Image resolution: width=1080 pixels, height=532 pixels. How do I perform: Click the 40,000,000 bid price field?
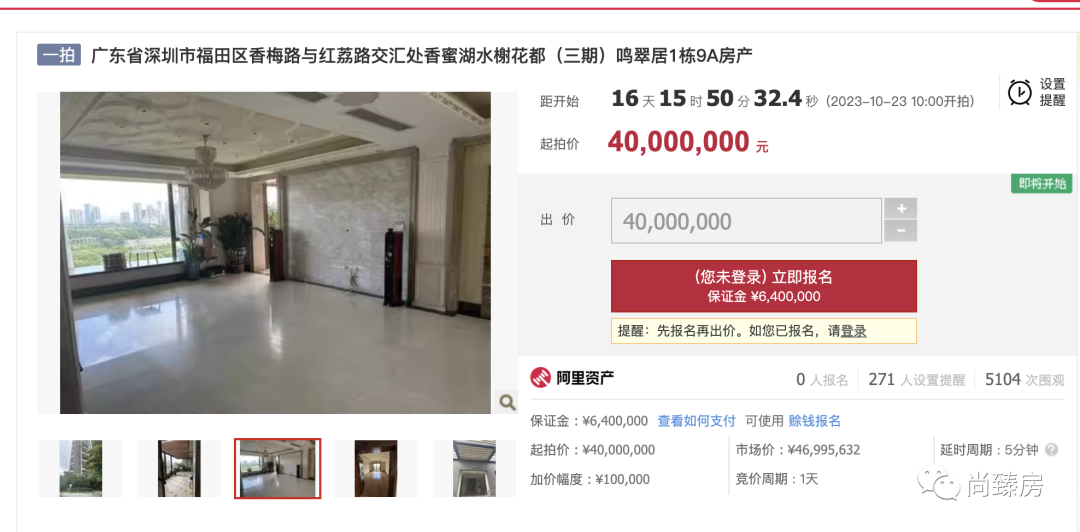point(746,221)
